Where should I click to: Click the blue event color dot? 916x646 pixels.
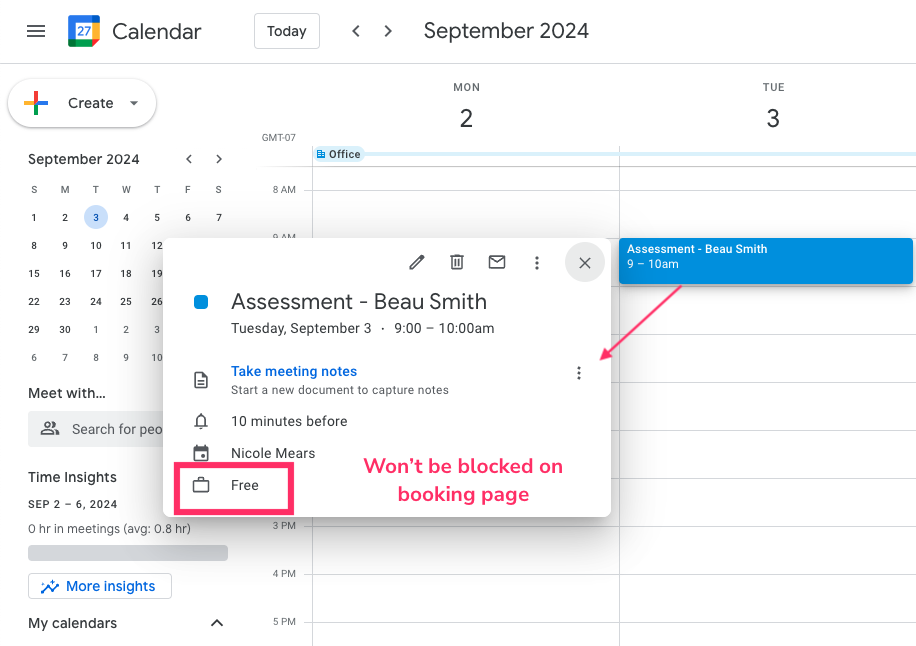[201, 302]
